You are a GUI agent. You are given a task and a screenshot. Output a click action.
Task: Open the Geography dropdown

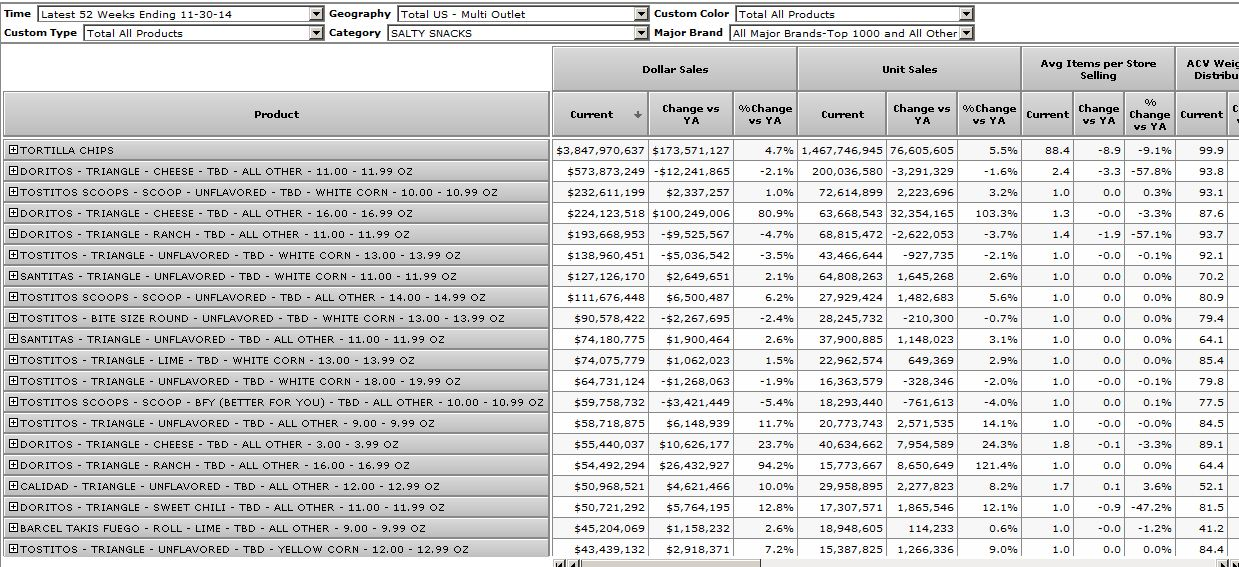(641, 15)
